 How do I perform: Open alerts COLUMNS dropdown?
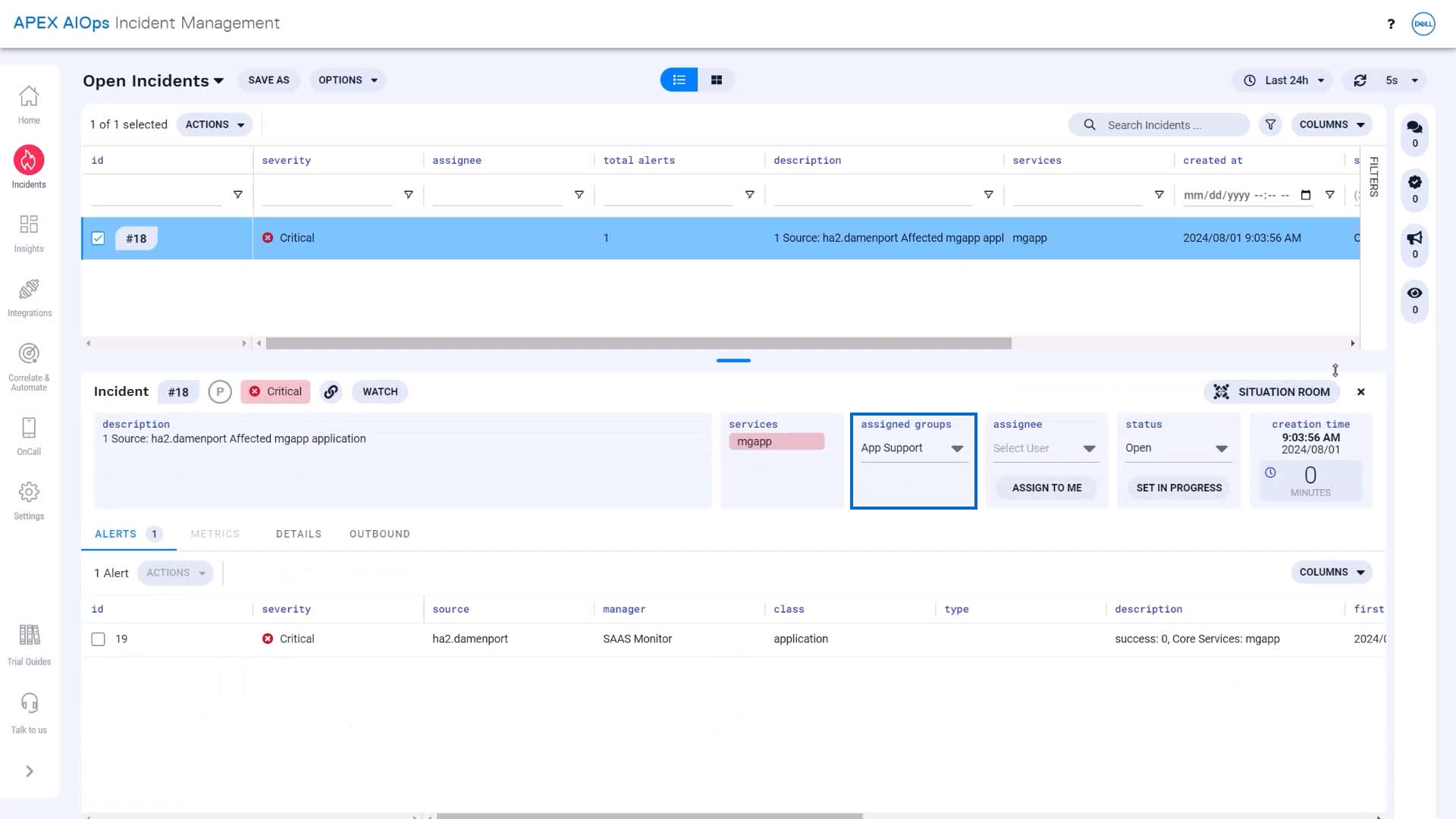click(x=1332, y=573)
